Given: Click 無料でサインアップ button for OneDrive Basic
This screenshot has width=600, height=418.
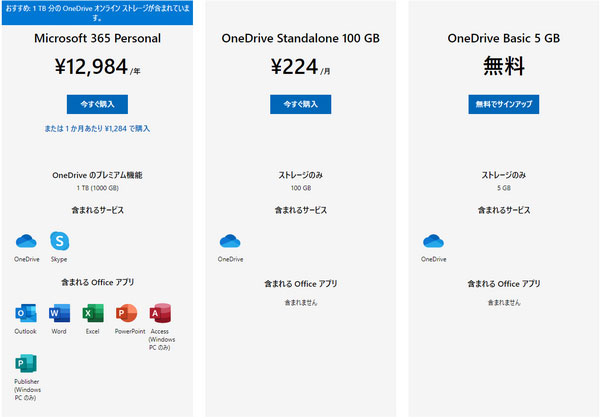Looking at the screenshot, I should (x=504, y=104).
